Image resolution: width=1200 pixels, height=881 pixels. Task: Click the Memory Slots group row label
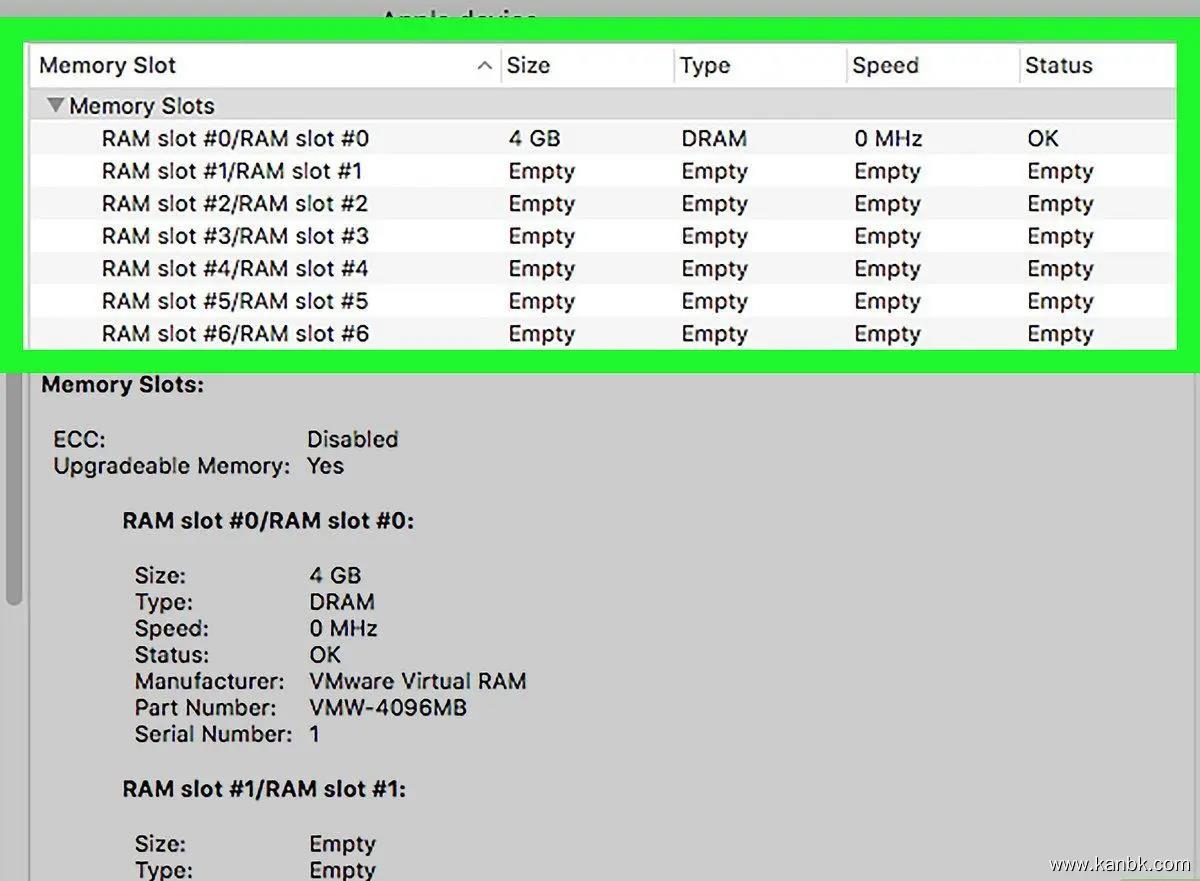point(142,106)
